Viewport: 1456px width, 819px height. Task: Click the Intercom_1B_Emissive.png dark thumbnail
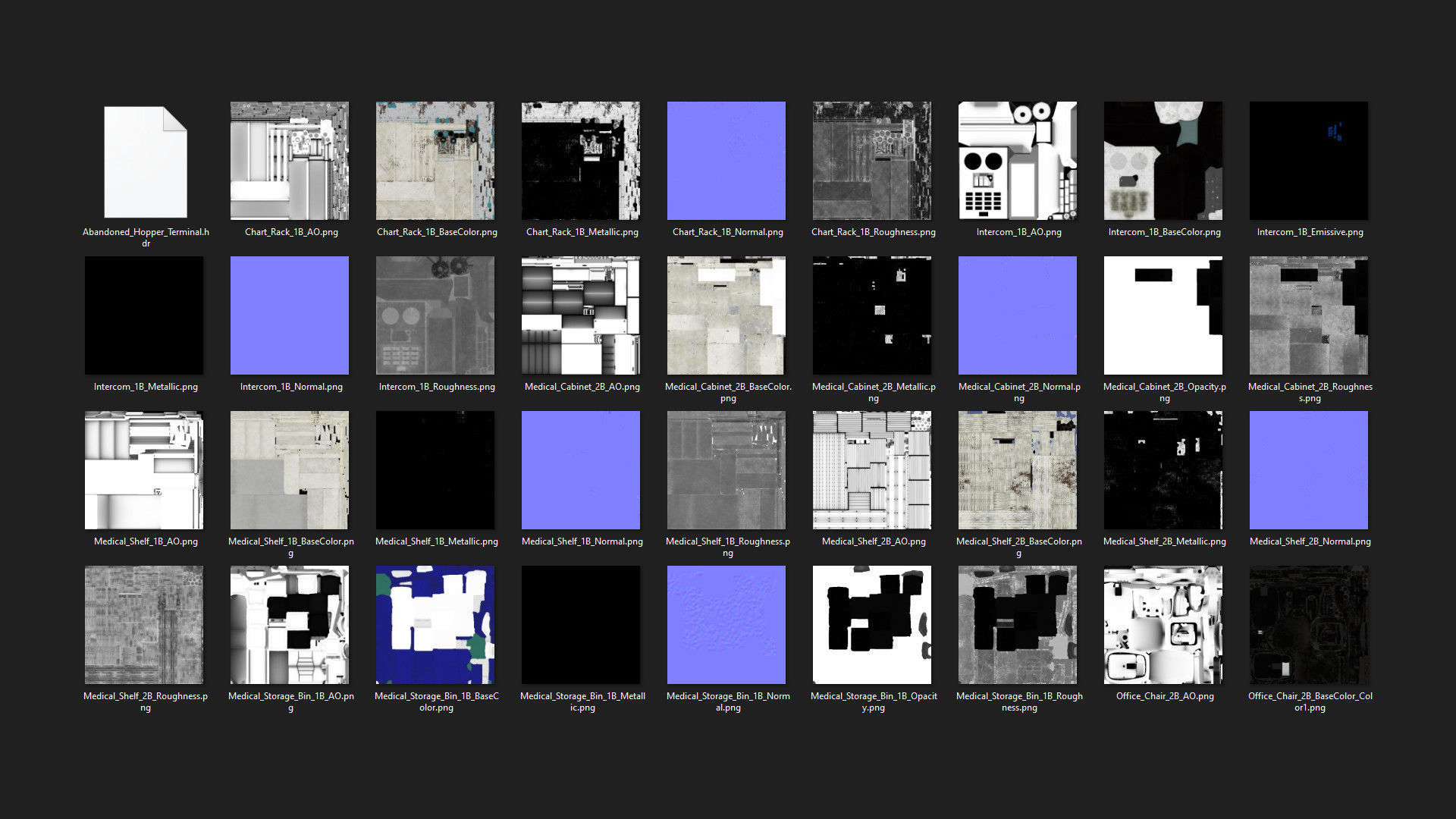(1309, 161)
